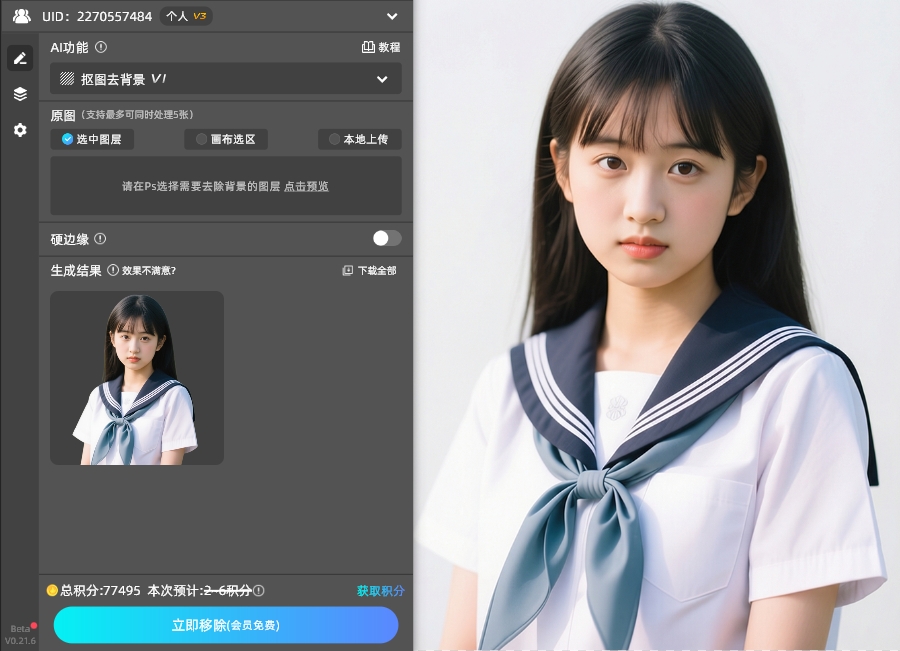The image size is (900, 651).
Task: Select the 本地上传 radio option
Action: (x=359, y=139)
